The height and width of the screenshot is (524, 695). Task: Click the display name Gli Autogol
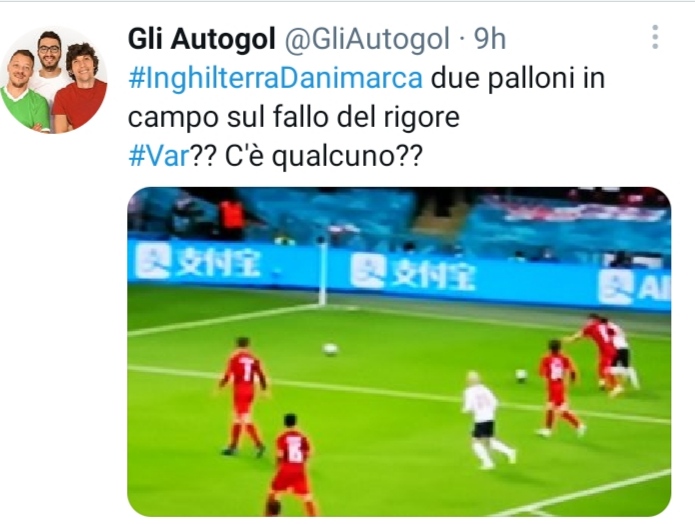202,39
